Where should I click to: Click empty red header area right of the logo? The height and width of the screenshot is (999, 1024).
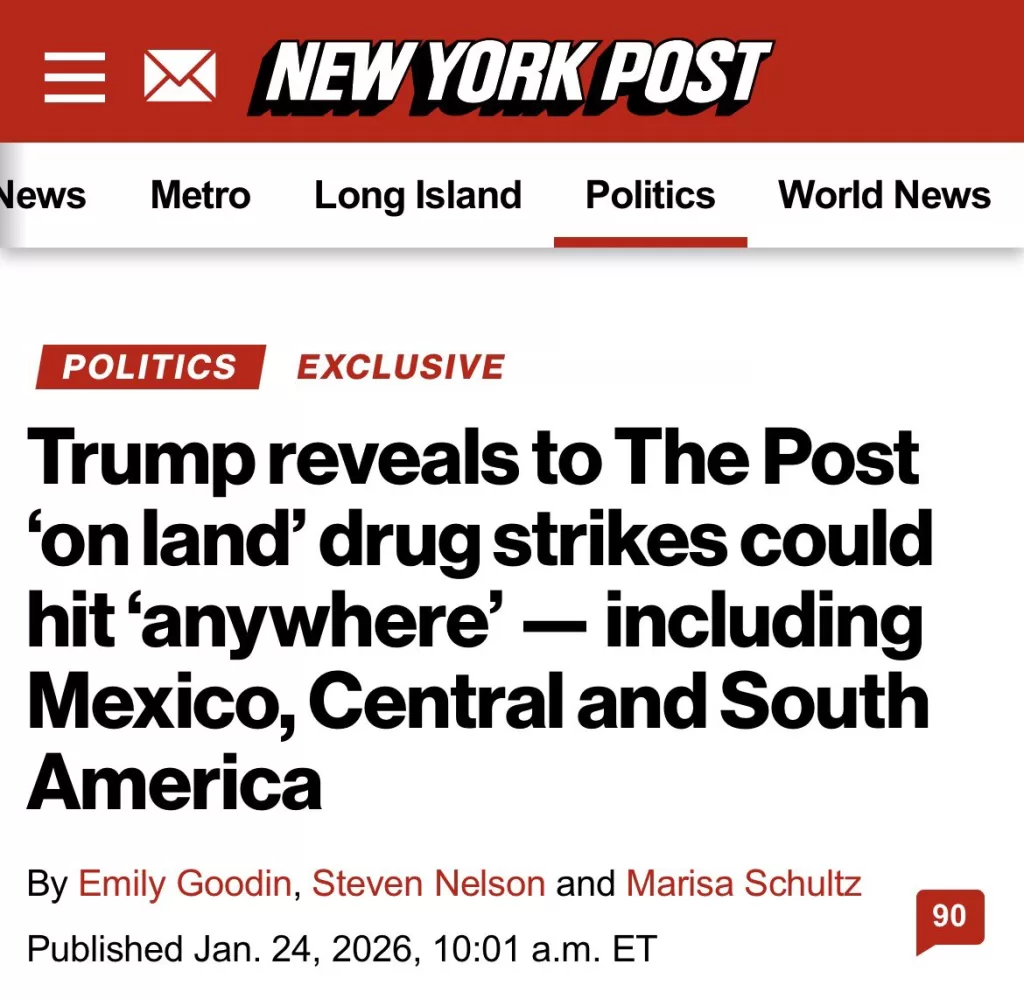[x=900, y=76]
